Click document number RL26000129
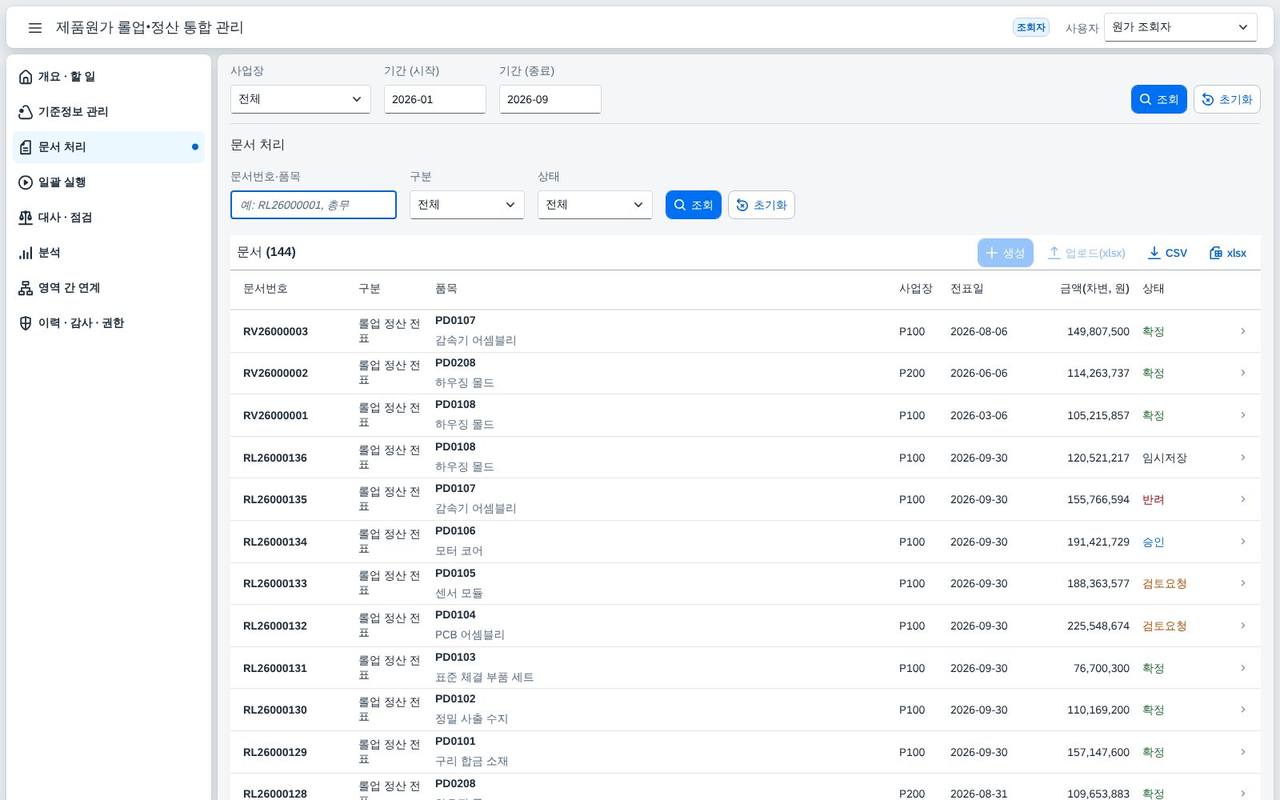1280x800 pixels. [x=275, y=752]
